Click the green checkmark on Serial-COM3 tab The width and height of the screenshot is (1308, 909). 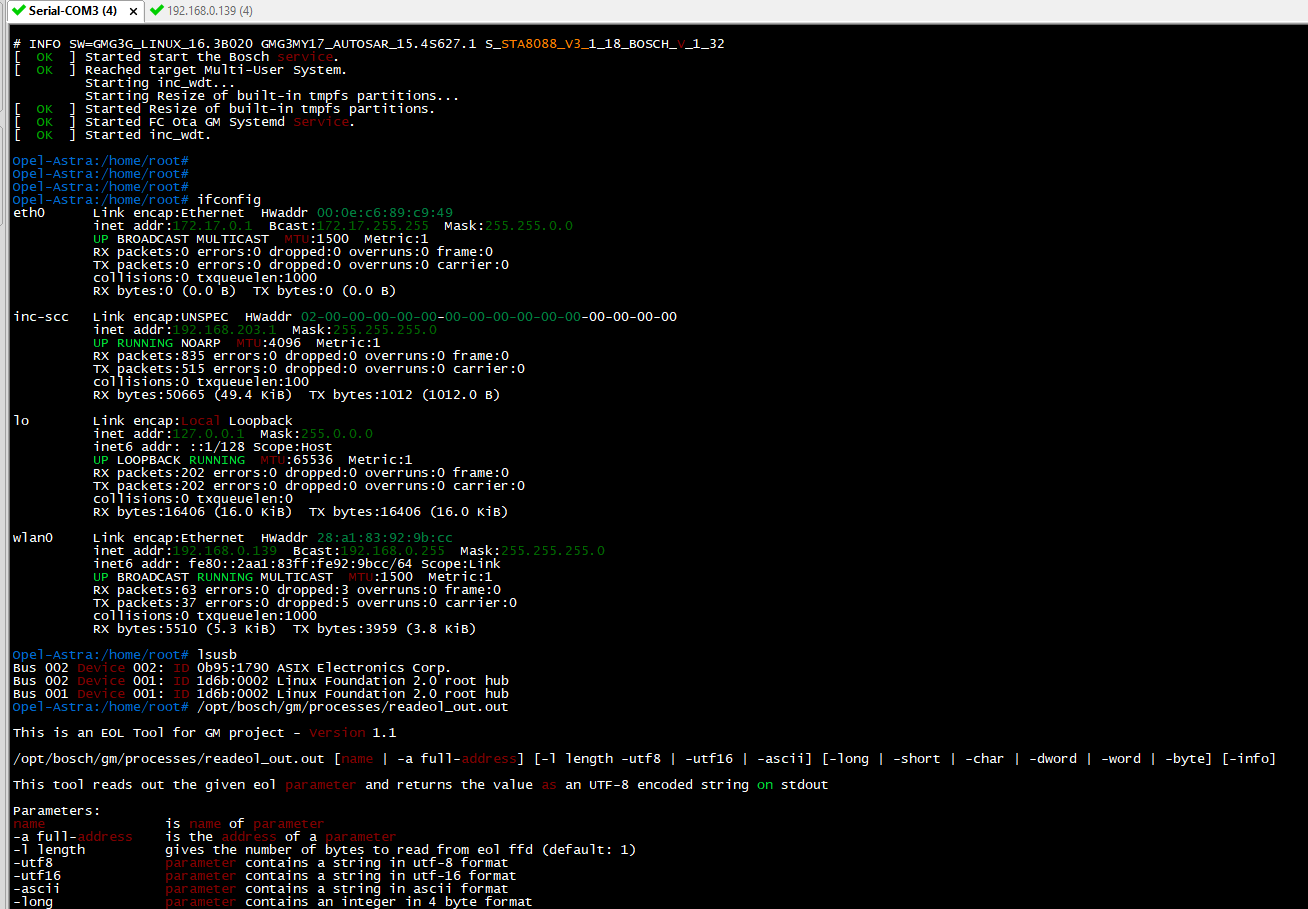(x=18, y=10)
